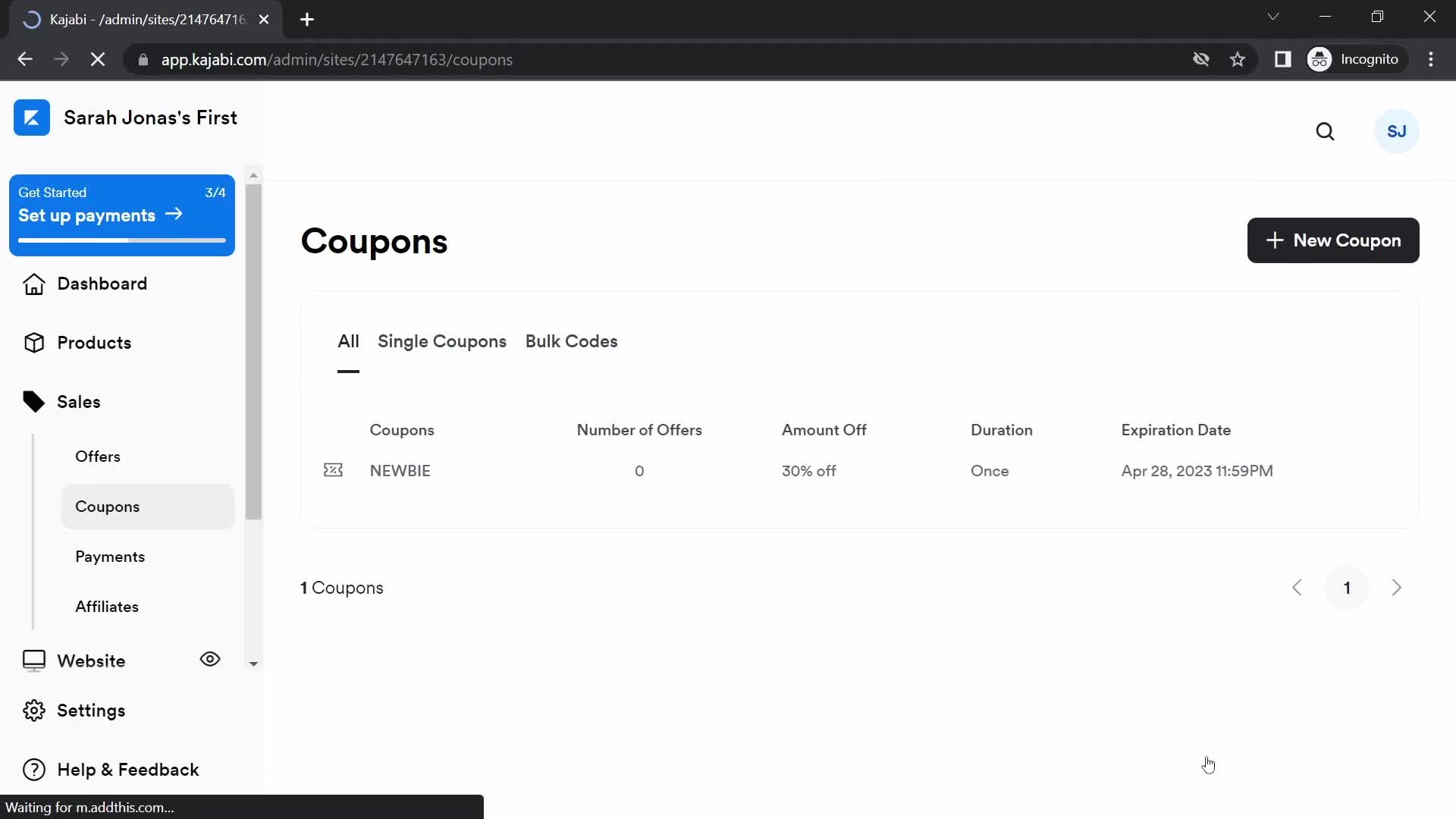Expand Sales section in sidebar
This screenshot has height=819, width=1456.
click(78, 401)
